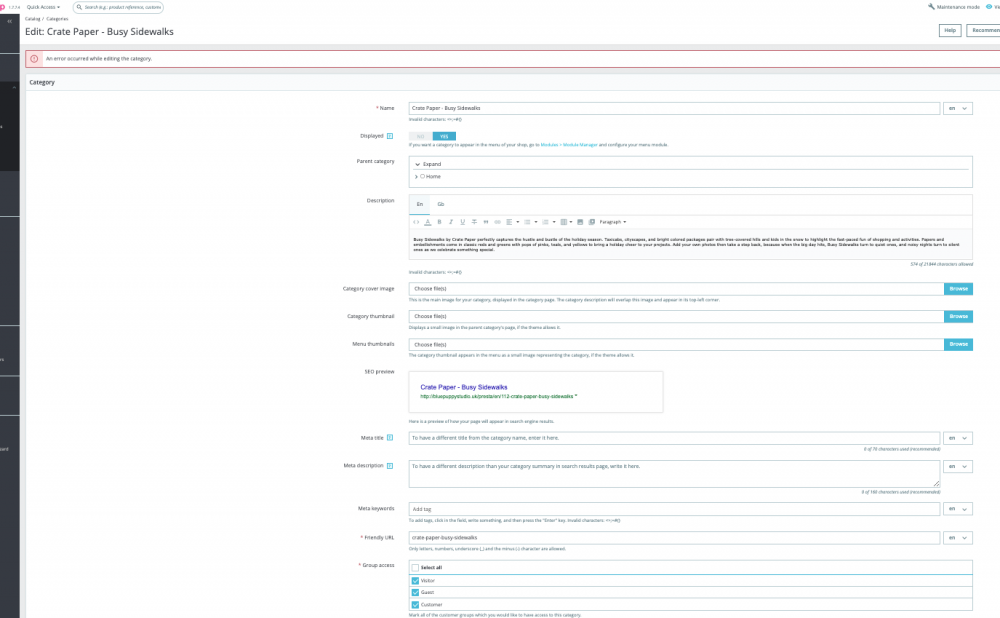
Task: Open the source code view in the editor
Action: 417,221
